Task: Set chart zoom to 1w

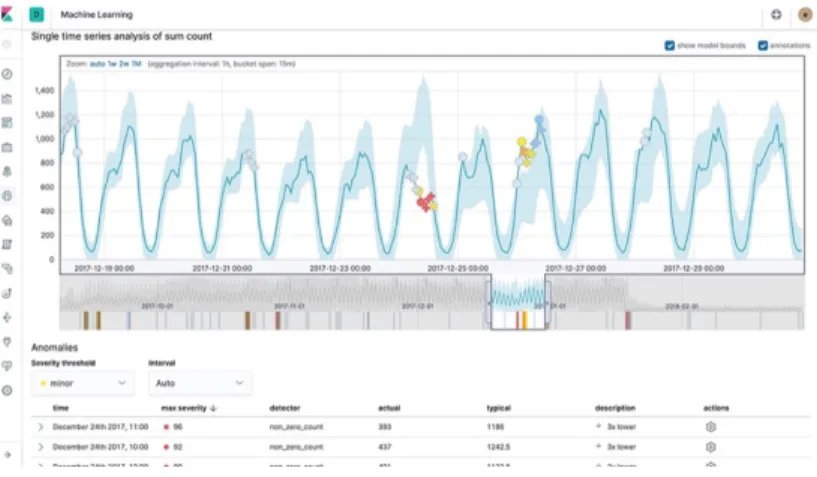Action: (x=112, y=64)
